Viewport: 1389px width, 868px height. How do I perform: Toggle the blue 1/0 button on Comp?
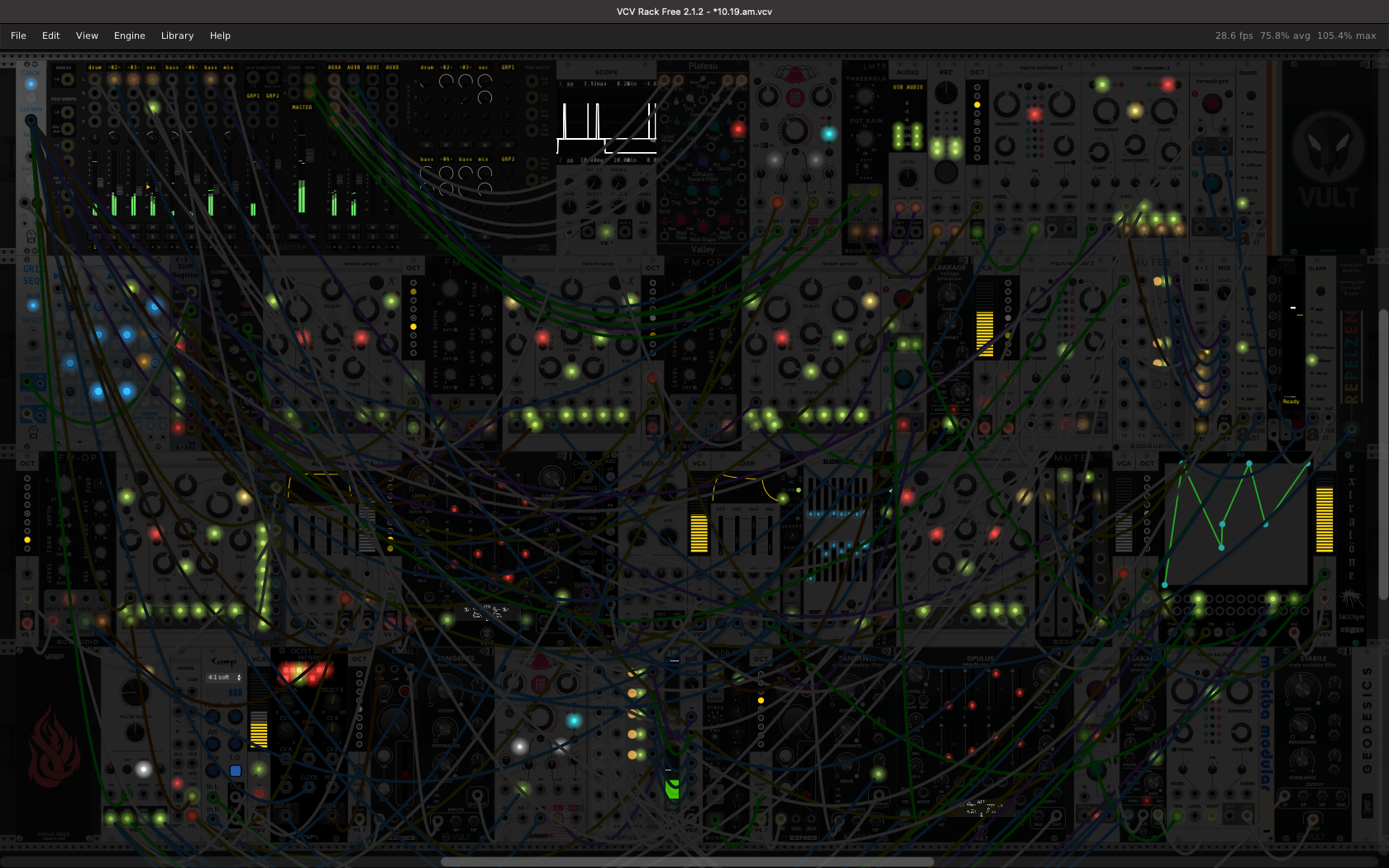coord(236,770)
